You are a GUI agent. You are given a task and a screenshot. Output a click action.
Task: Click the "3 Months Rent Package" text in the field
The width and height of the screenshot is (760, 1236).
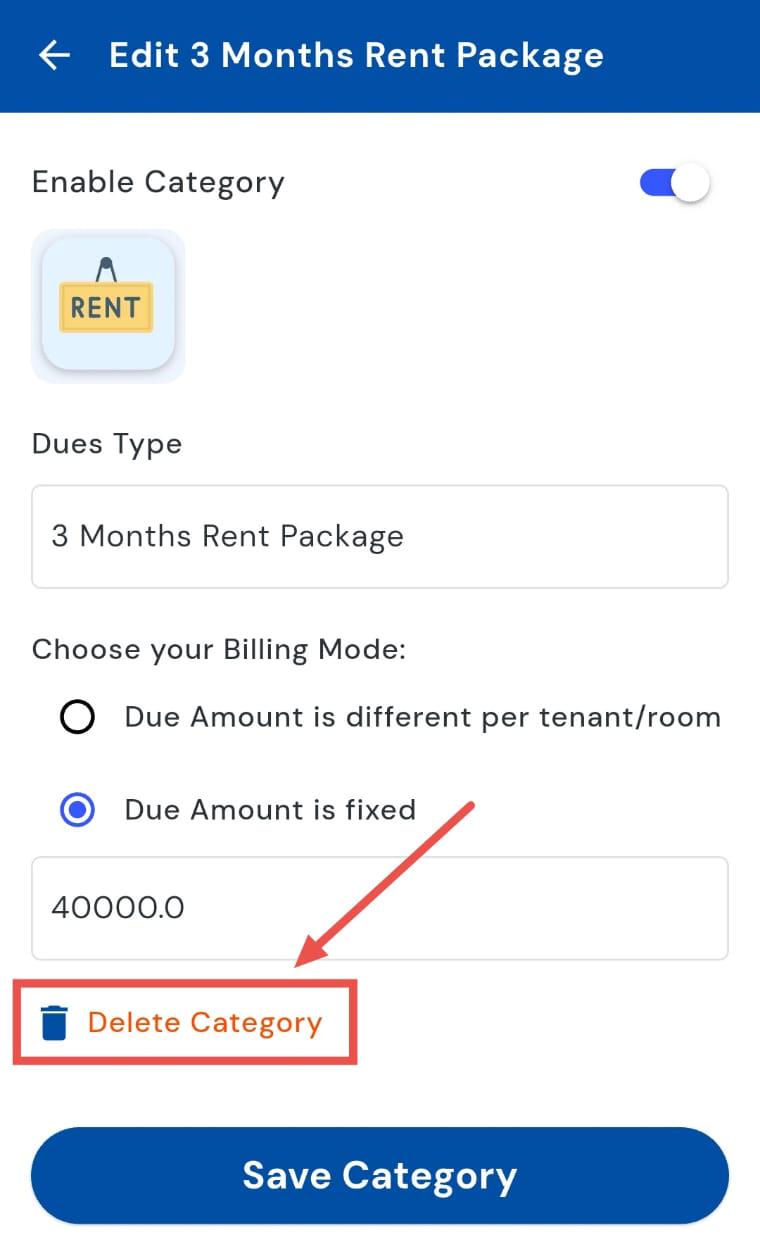click(228, 537)
